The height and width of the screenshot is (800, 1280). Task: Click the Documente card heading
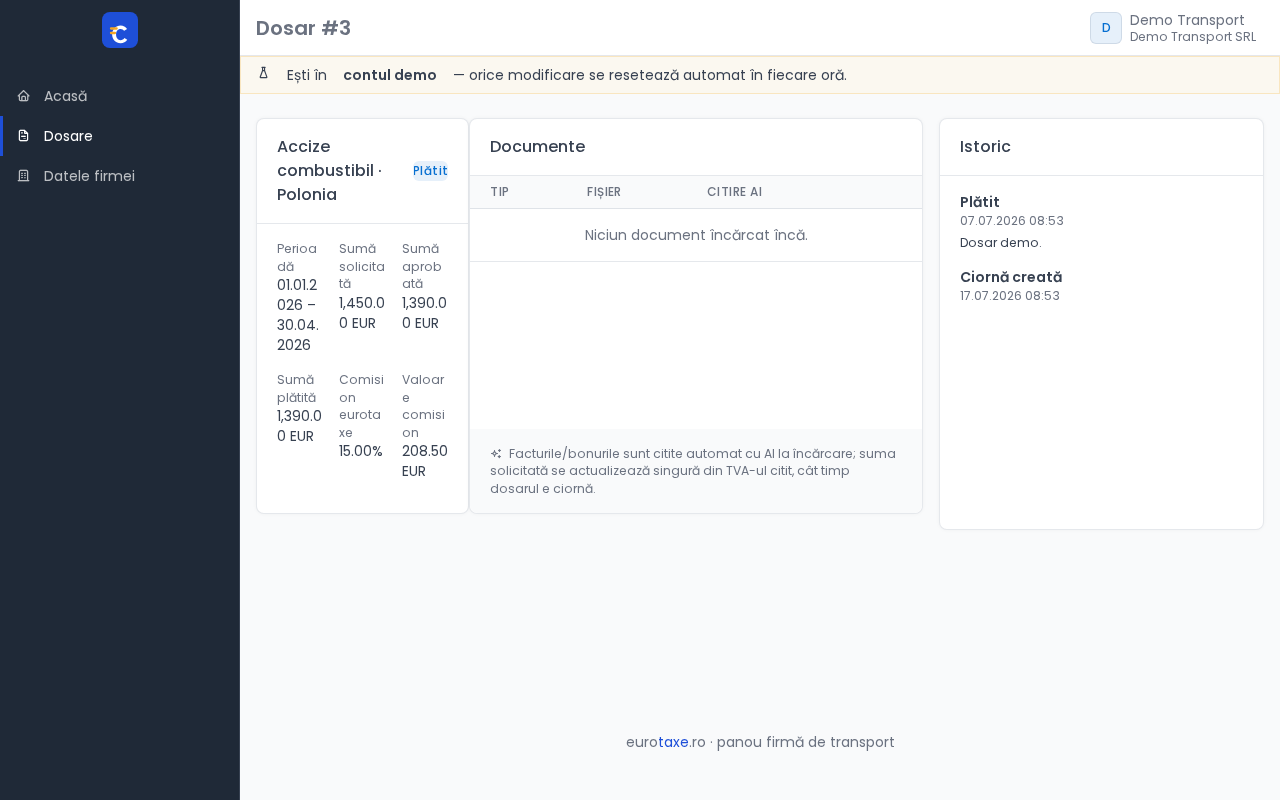pos(537,147)
